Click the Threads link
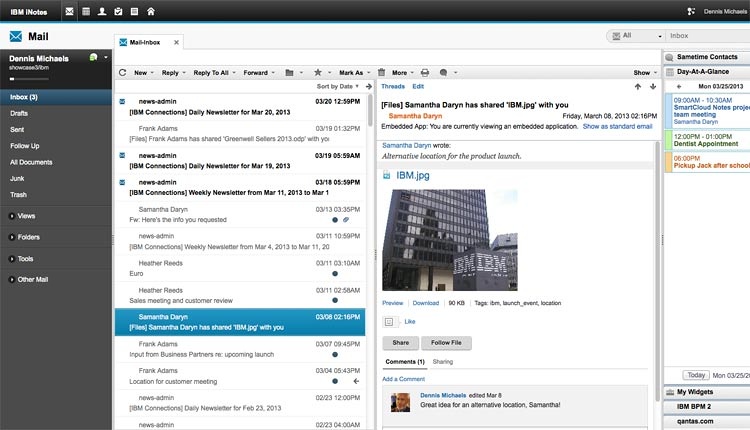This screenshot has height=430, width=750. (x=393, y=87)
